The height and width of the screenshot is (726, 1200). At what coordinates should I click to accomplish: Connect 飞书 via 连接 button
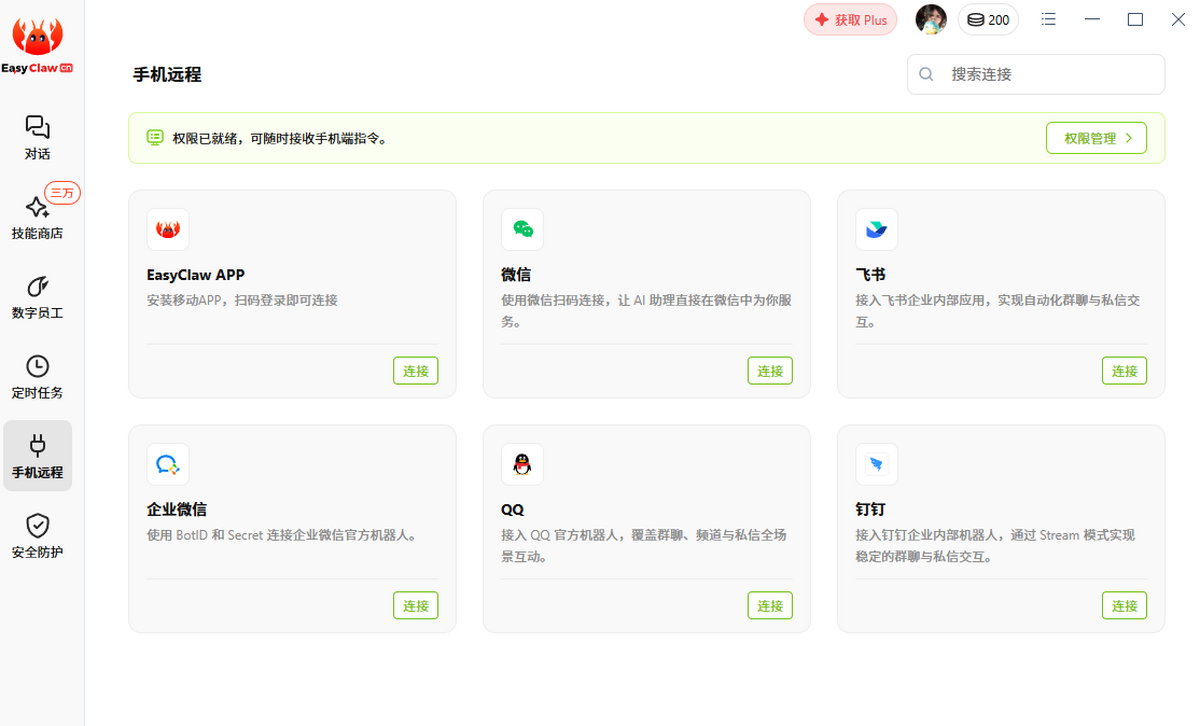tap(1124, 370)
